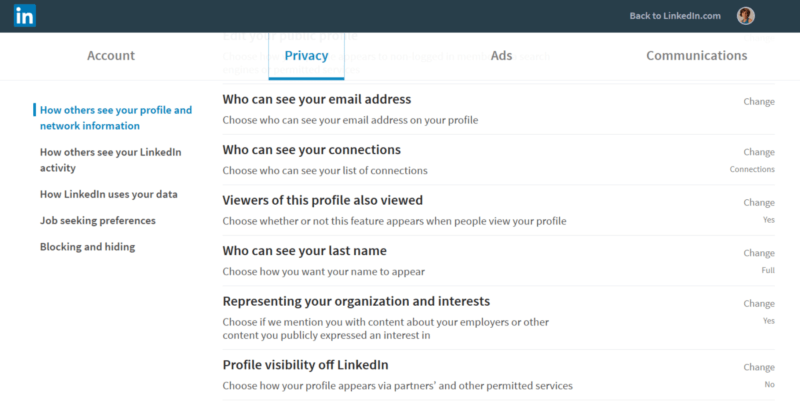This screenshot has height=404, width=800.
Task: Switch to the Communications tab
Action: 696,56
